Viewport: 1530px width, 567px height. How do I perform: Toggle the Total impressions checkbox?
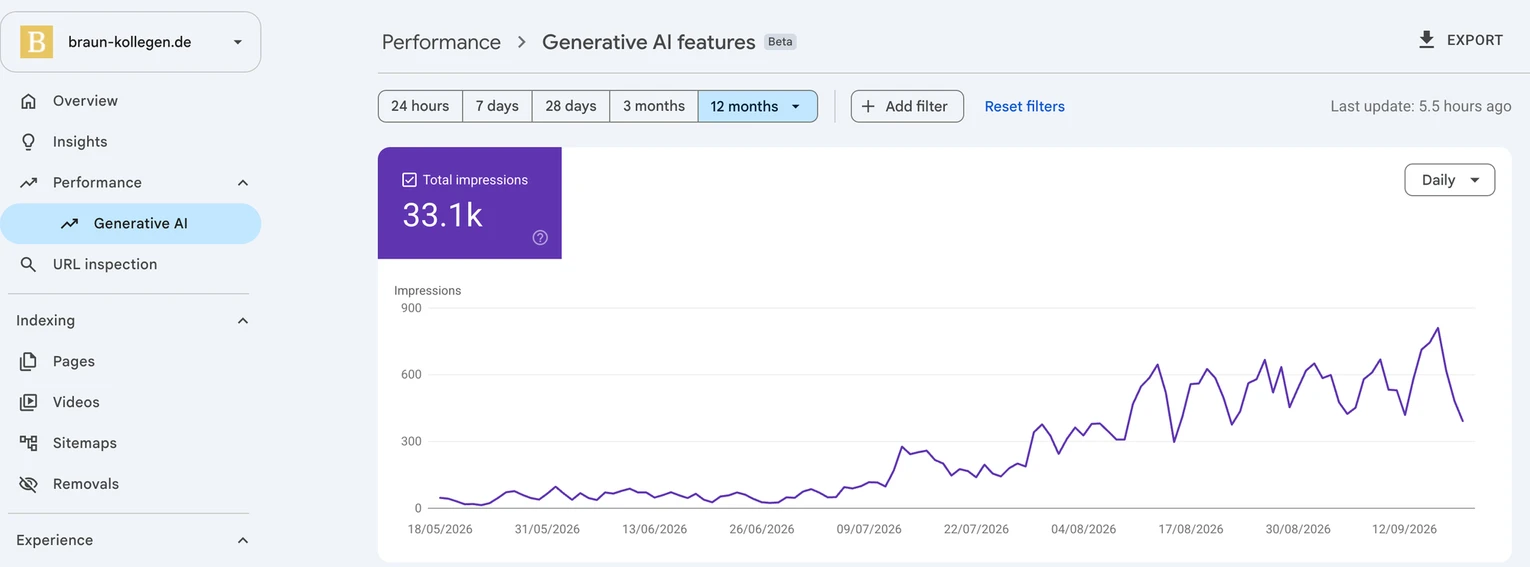409,180
